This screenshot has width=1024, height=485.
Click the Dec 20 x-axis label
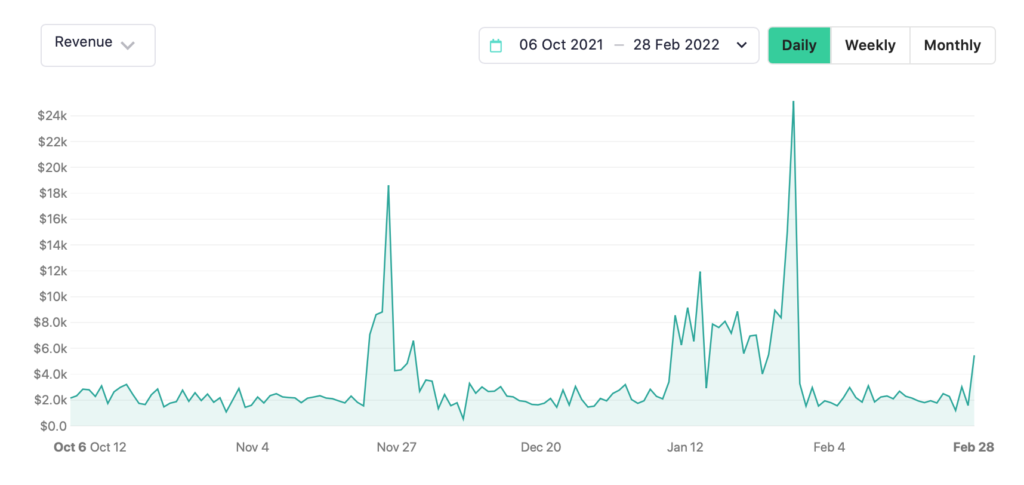pyautogui.click(x=540, y=447)
